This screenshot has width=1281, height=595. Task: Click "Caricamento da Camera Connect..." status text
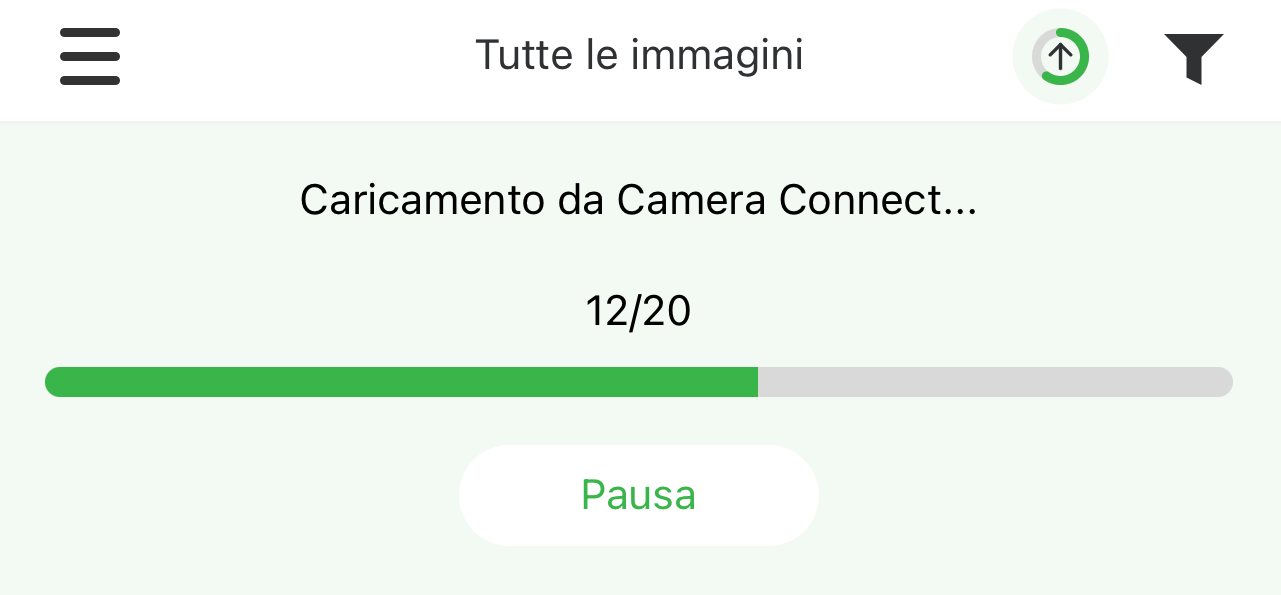tap(638, 201)
